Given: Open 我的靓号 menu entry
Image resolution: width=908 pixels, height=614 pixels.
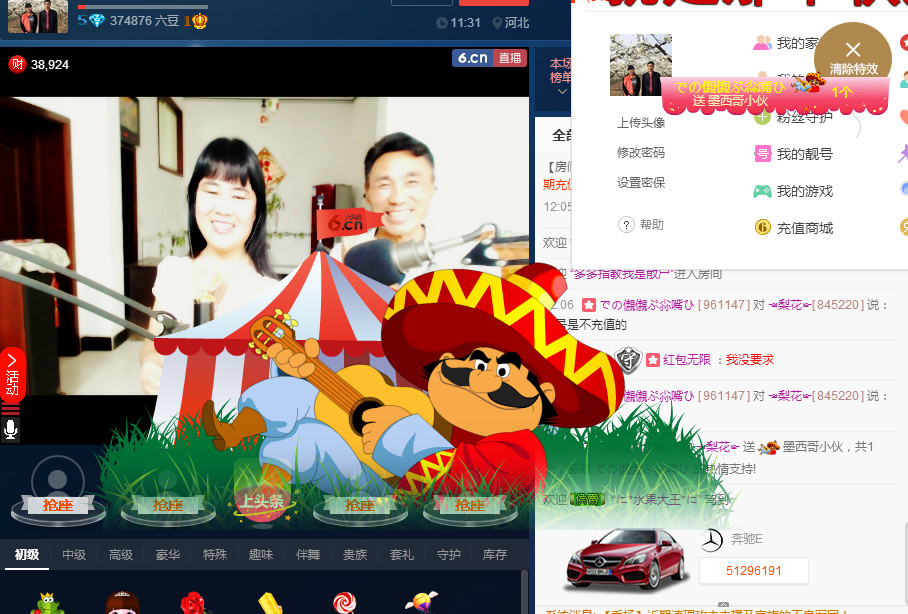Looking at the screenshot, I should coord(804,154).
